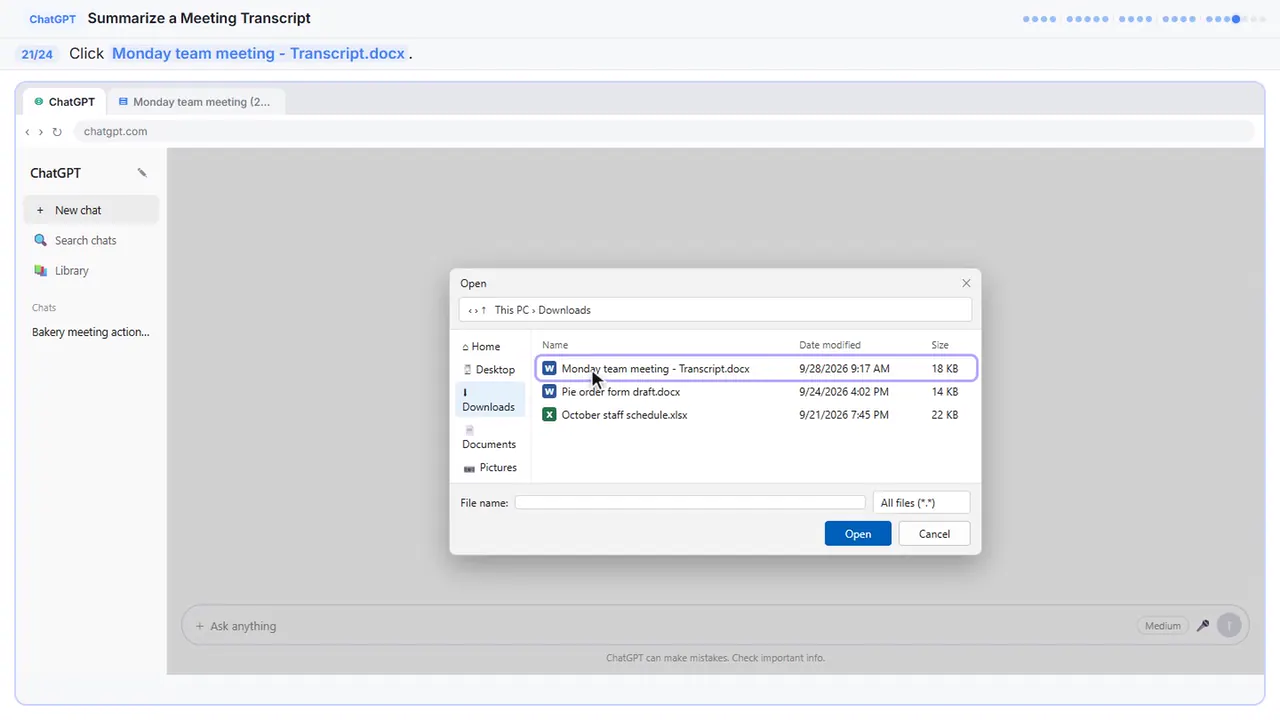The width and height of the screenshot is (1280, 720).
Task: Switch to the Monday team meeting browser tab
Action: click(195, 102)
